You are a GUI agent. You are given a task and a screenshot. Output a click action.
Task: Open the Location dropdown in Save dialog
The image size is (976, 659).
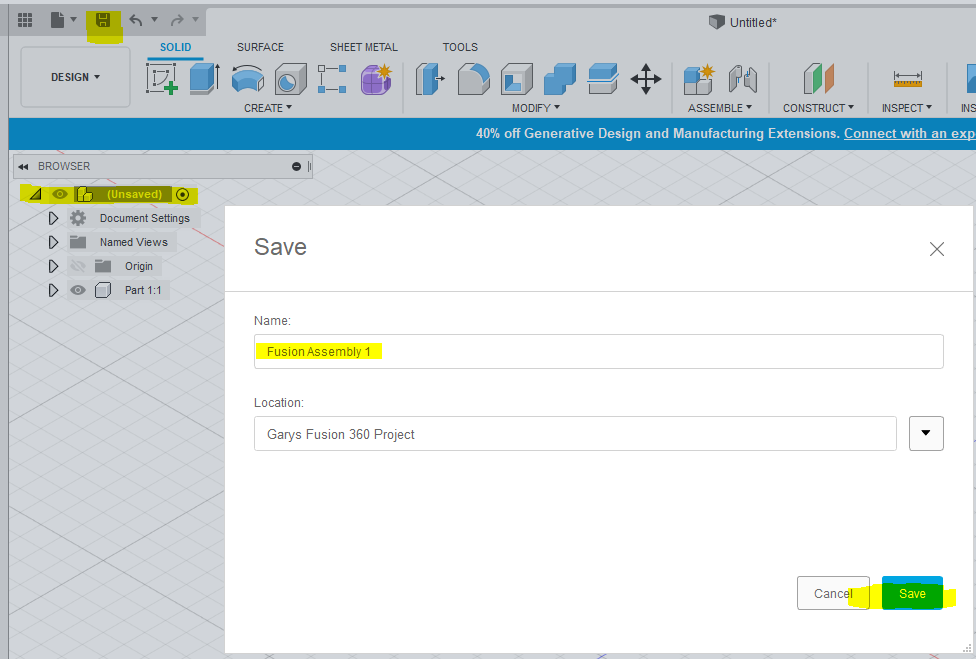pyautogui.click(x=926, y=432)
